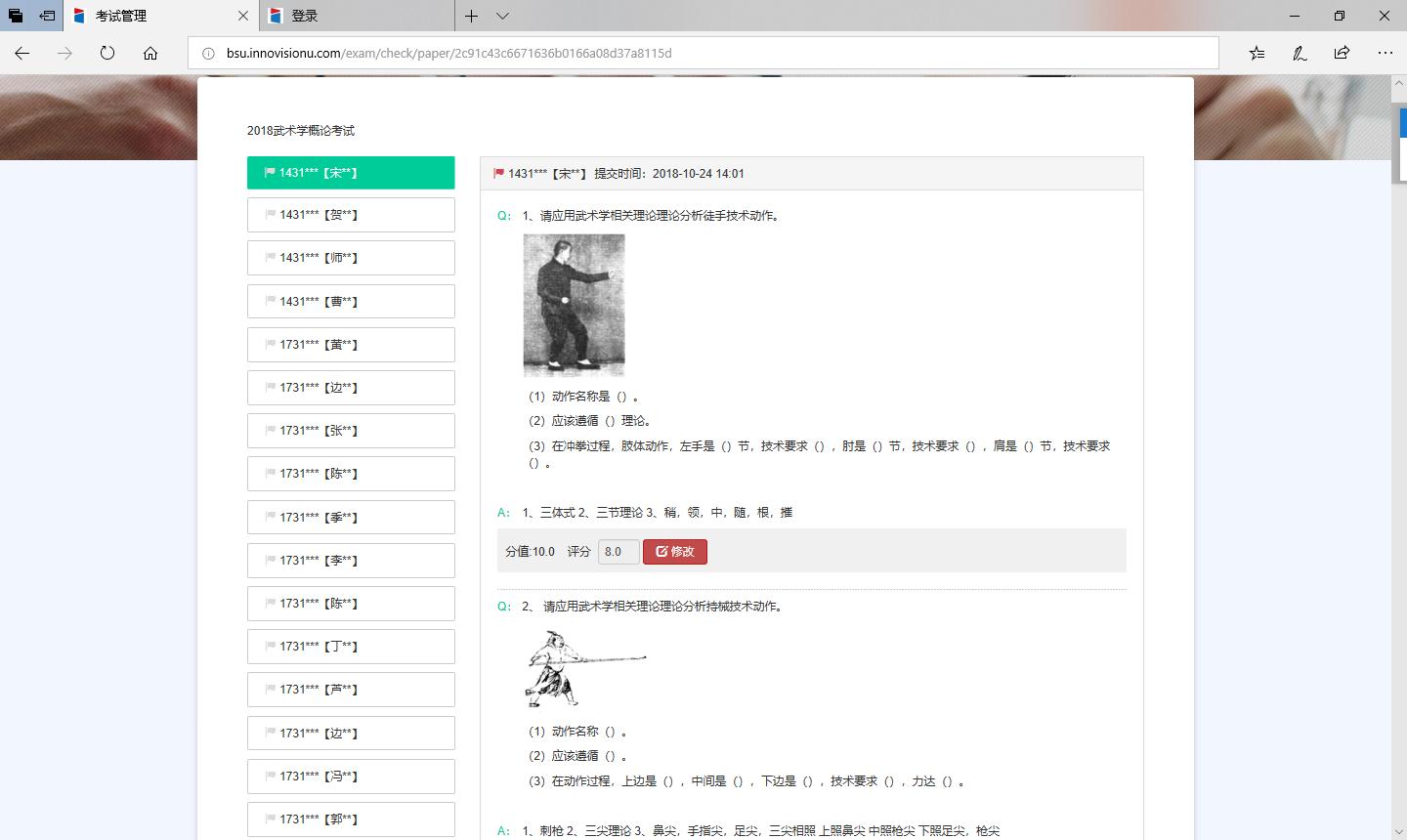1407x840 pixels.
Task: Go to the browser home page
Action: click(150, 53)
